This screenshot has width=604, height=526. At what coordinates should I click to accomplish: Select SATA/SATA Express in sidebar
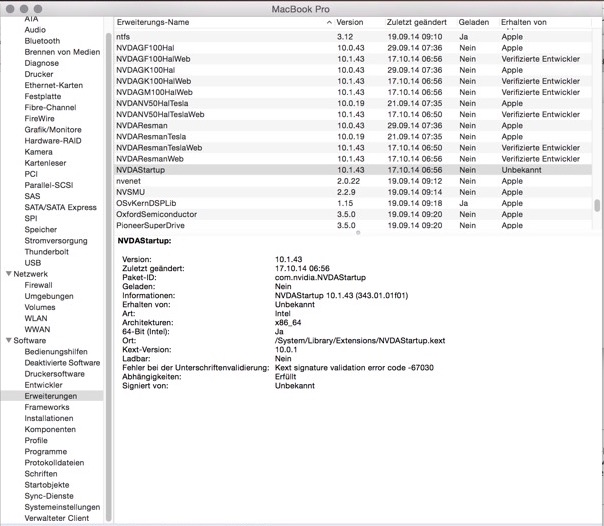point(60,207)
